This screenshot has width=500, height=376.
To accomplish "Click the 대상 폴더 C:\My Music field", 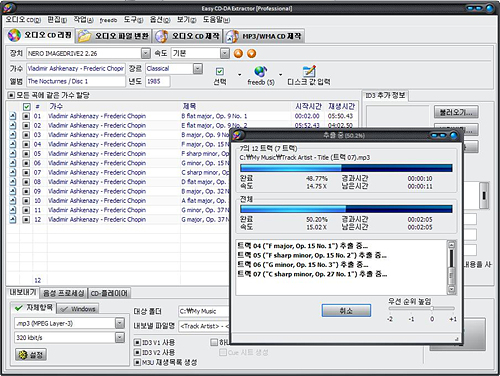I will (x=204, y=311).
